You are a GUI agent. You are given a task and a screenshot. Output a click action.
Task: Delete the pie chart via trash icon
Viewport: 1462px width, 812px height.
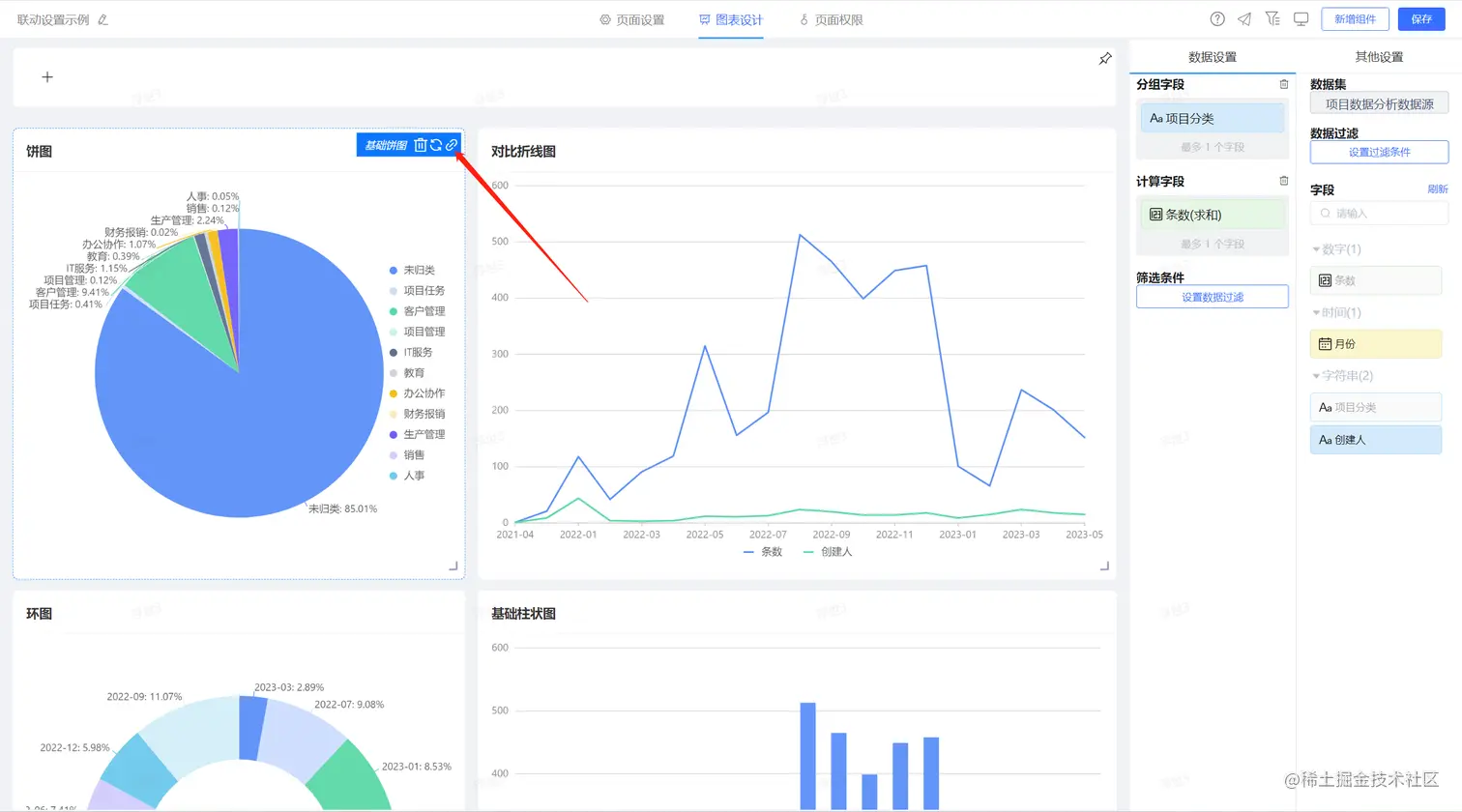(421, 145)
